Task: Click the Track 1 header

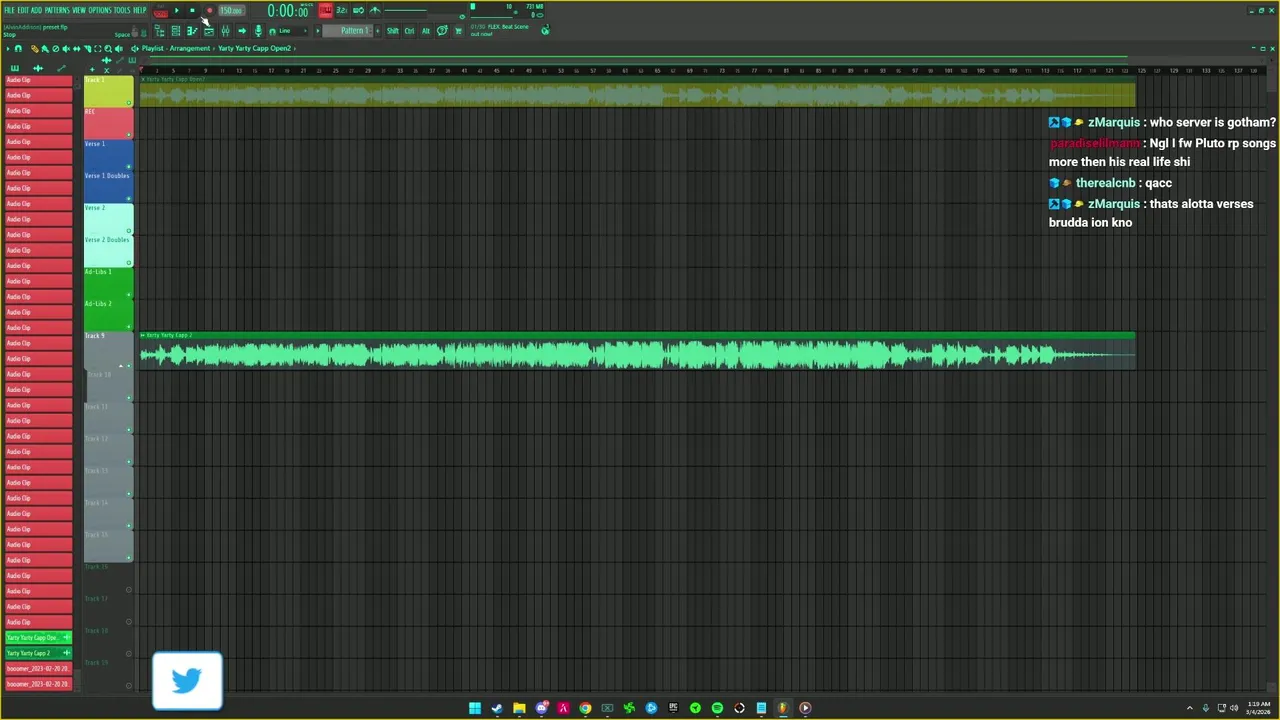Action: pyautogui.click(x=108, y=91)
